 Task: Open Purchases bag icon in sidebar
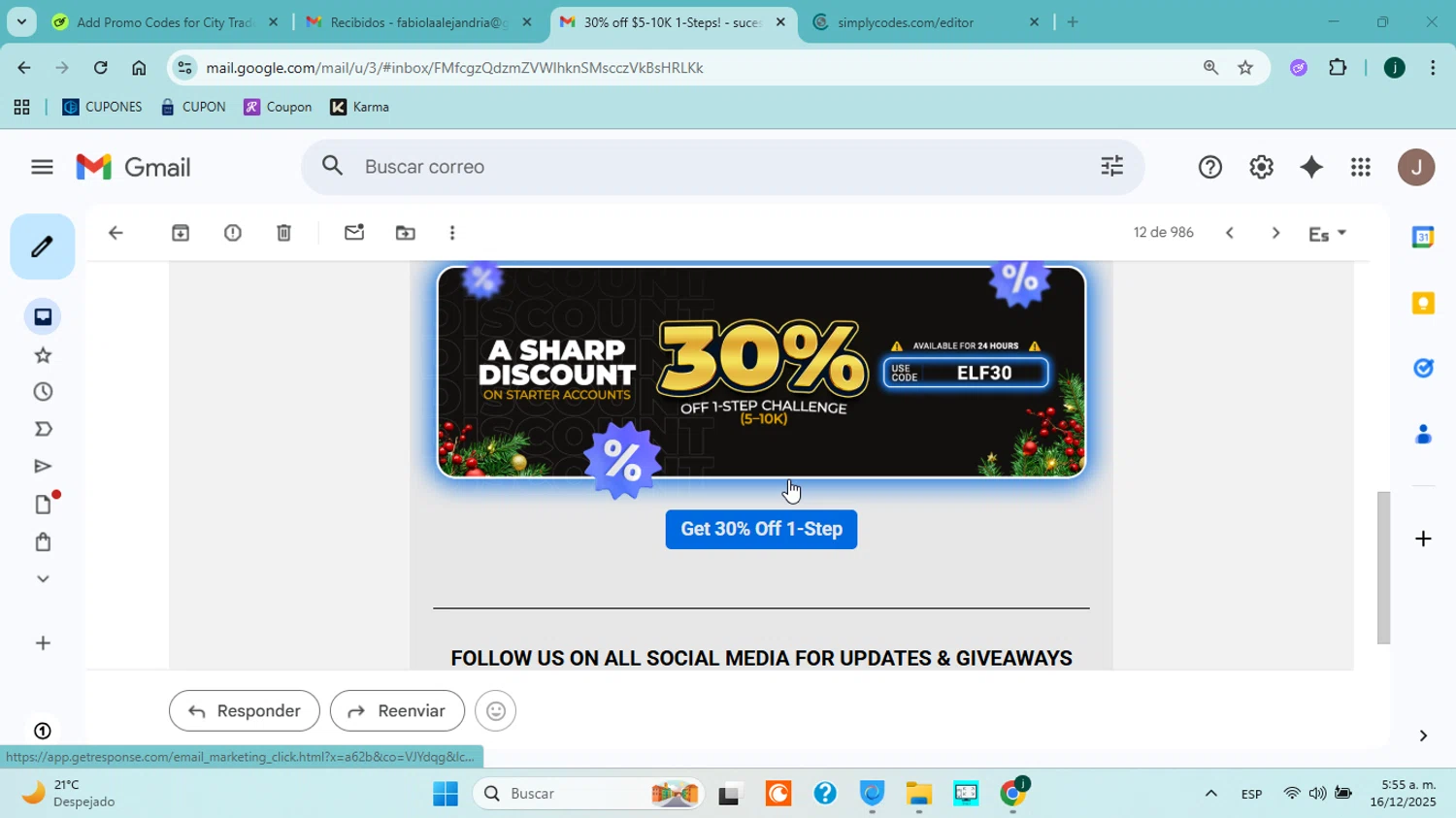click(43, 541)
